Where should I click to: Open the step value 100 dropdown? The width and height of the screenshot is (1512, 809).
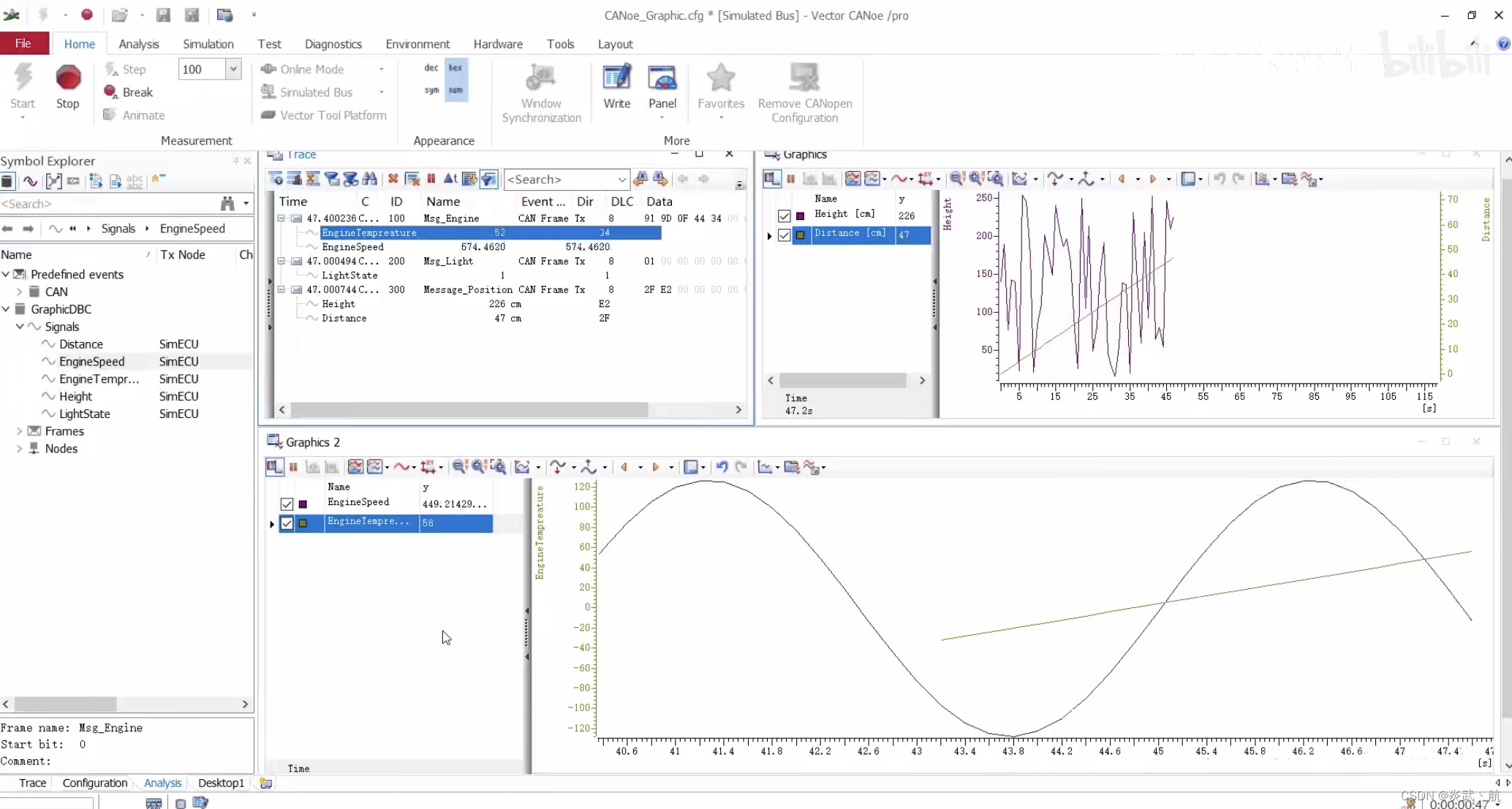tap(233, 69)
